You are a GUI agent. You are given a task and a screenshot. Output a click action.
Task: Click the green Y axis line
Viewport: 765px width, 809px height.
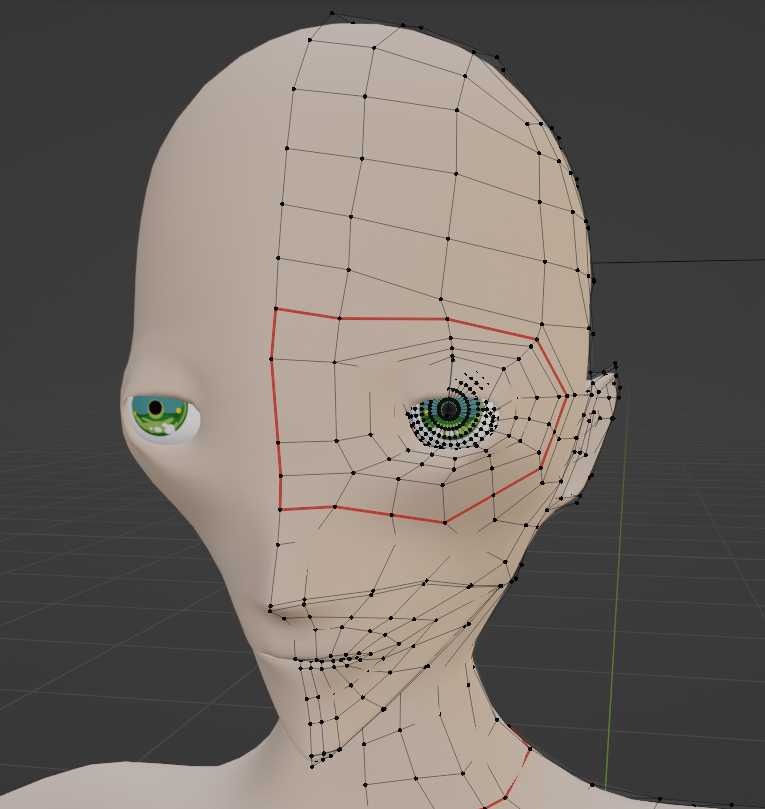615,600
